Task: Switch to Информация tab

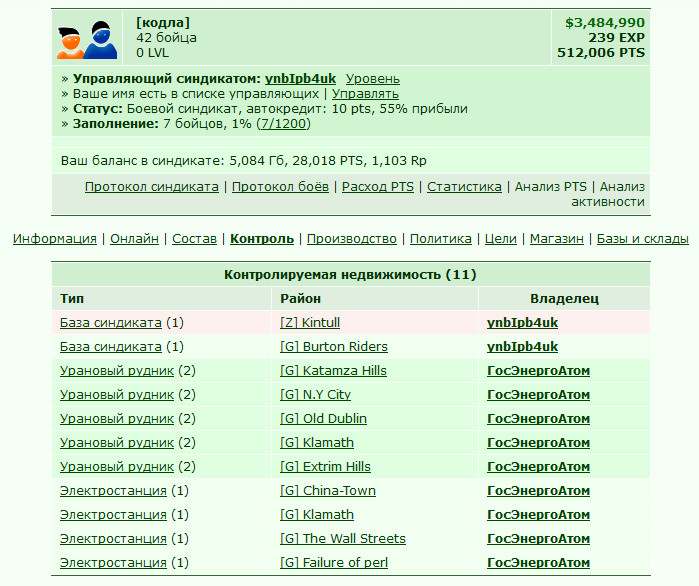Action: click(x=55, y=239)
